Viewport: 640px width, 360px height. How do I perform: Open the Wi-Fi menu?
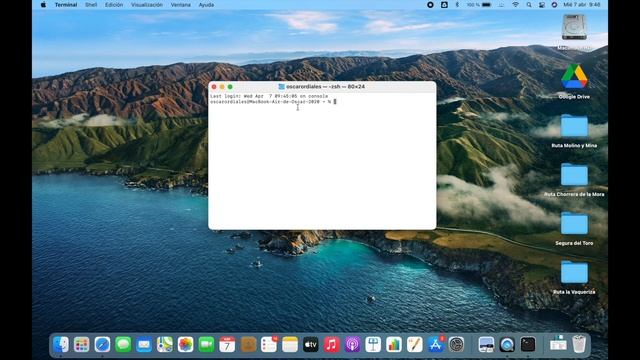point(516,5)
